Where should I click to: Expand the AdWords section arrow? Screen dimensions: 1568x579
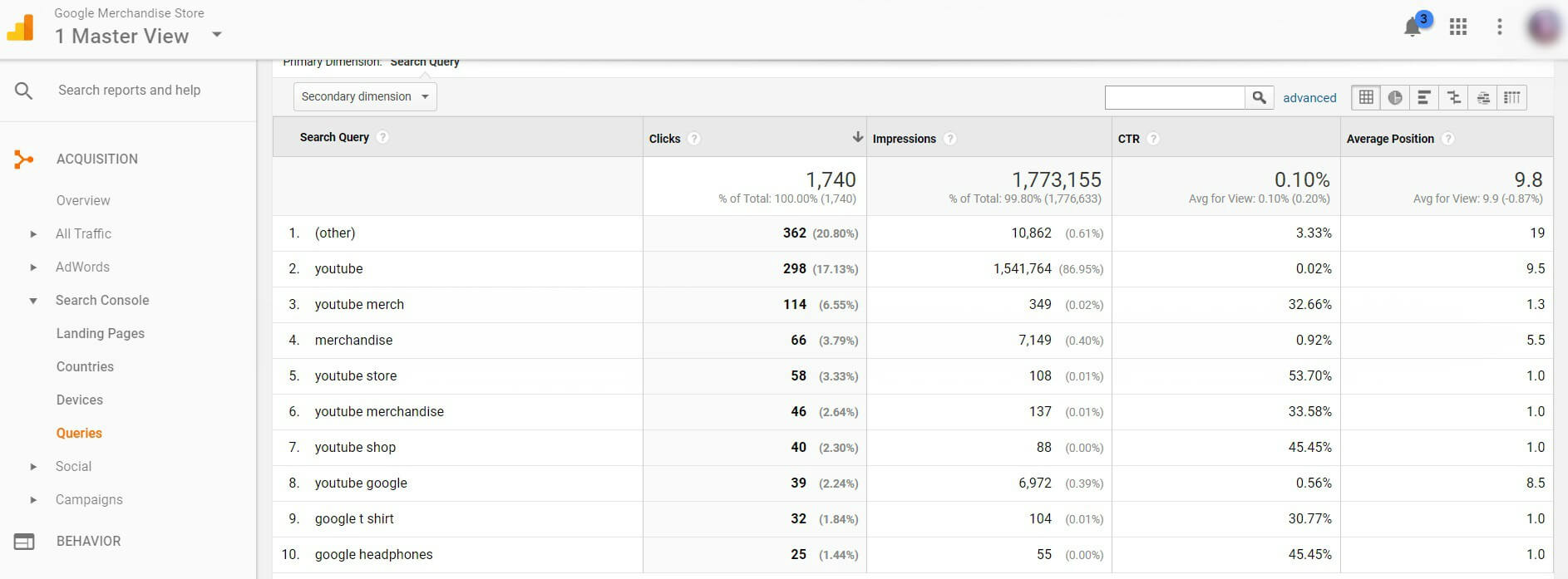pos(33,267)
